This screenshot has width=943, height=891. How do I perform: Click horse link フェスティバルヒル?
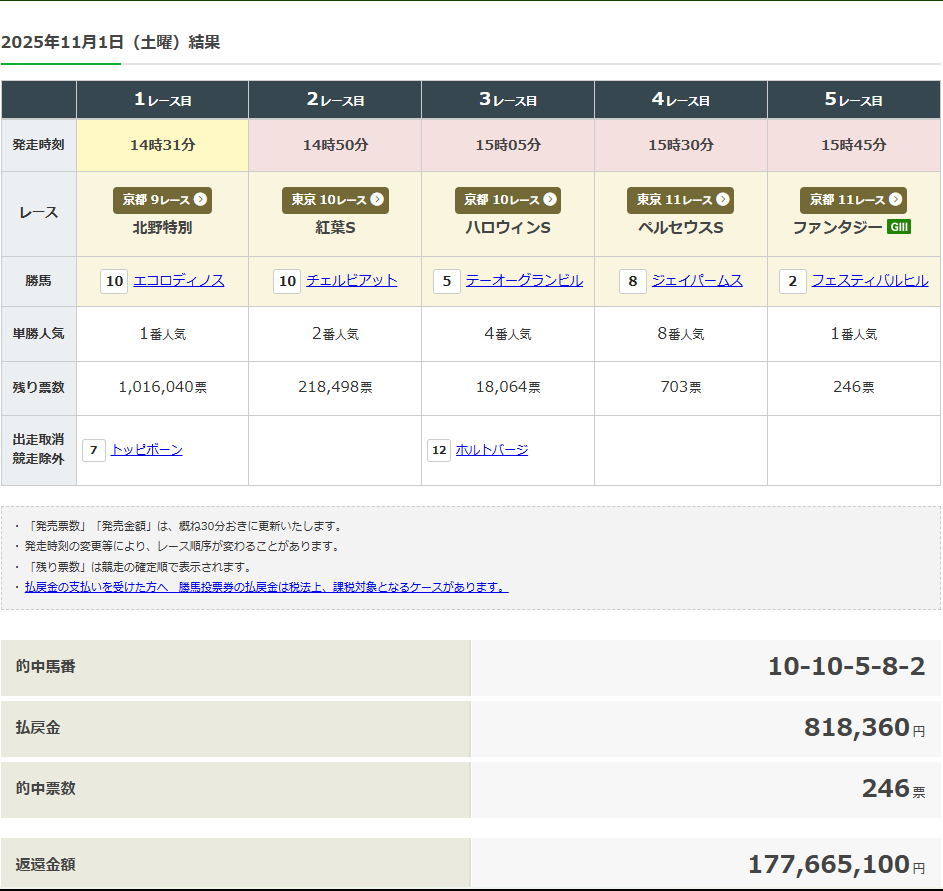tap(870, 281)
